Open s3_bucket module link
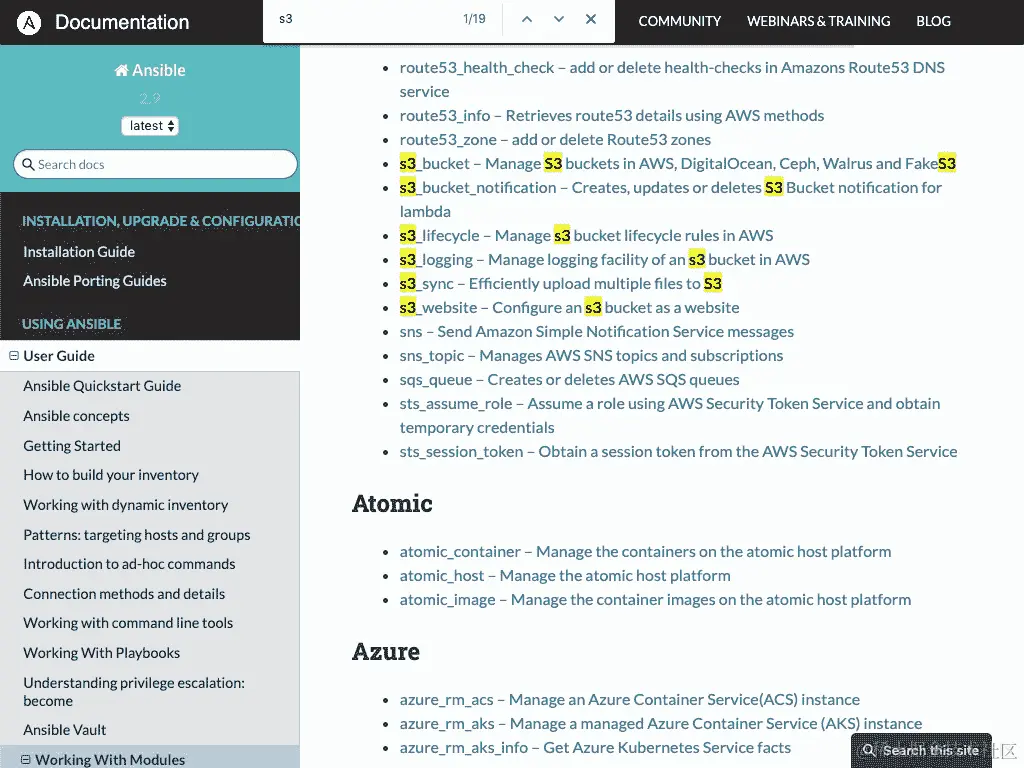The height and width of the screenshot is (768, 1024). (678, 163)
